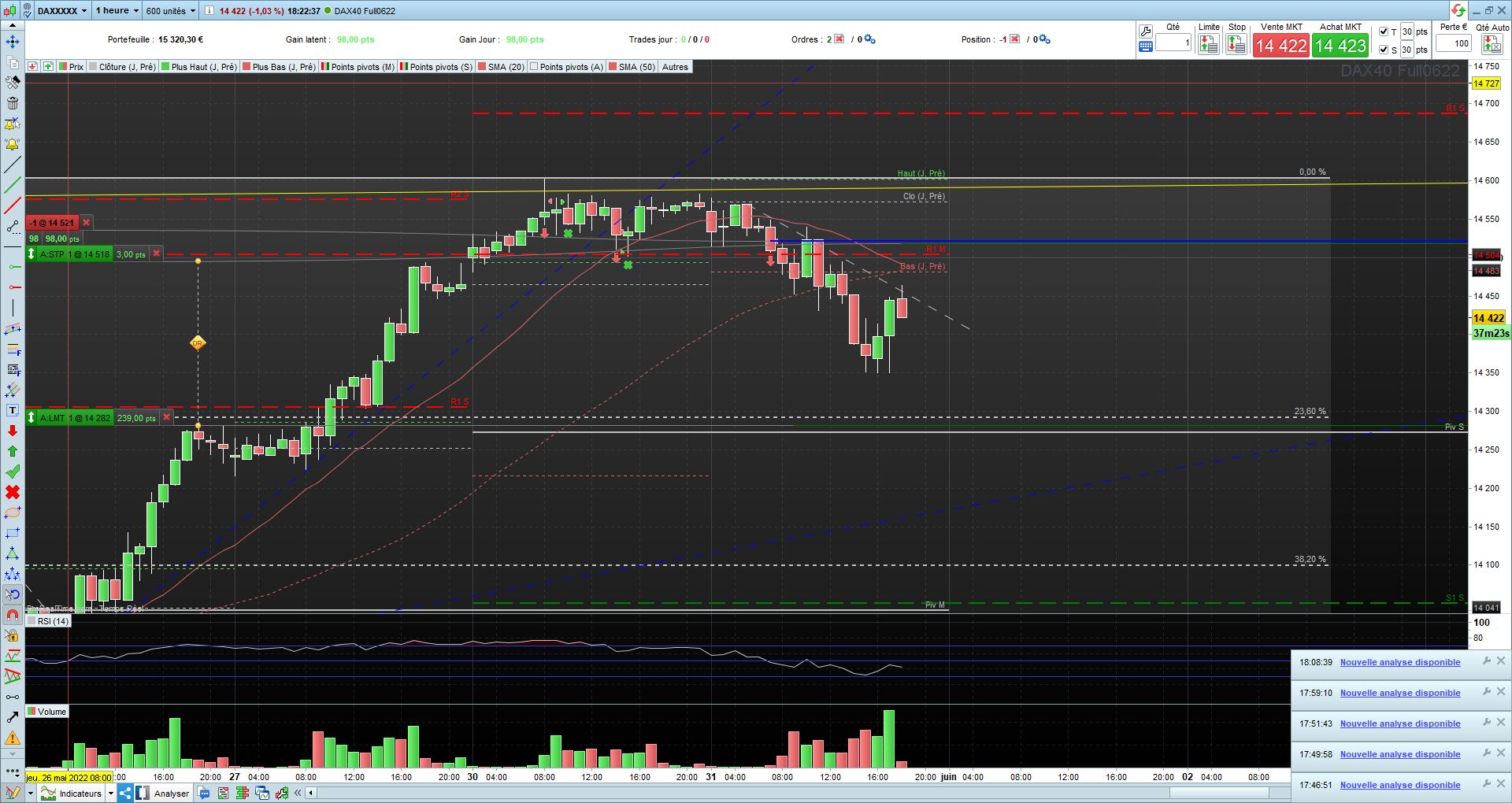The image size is (1512, 803).
Task: Click the horizontal scrollbar left arrow
Action: pyautogui.click(x=311, y=793)
